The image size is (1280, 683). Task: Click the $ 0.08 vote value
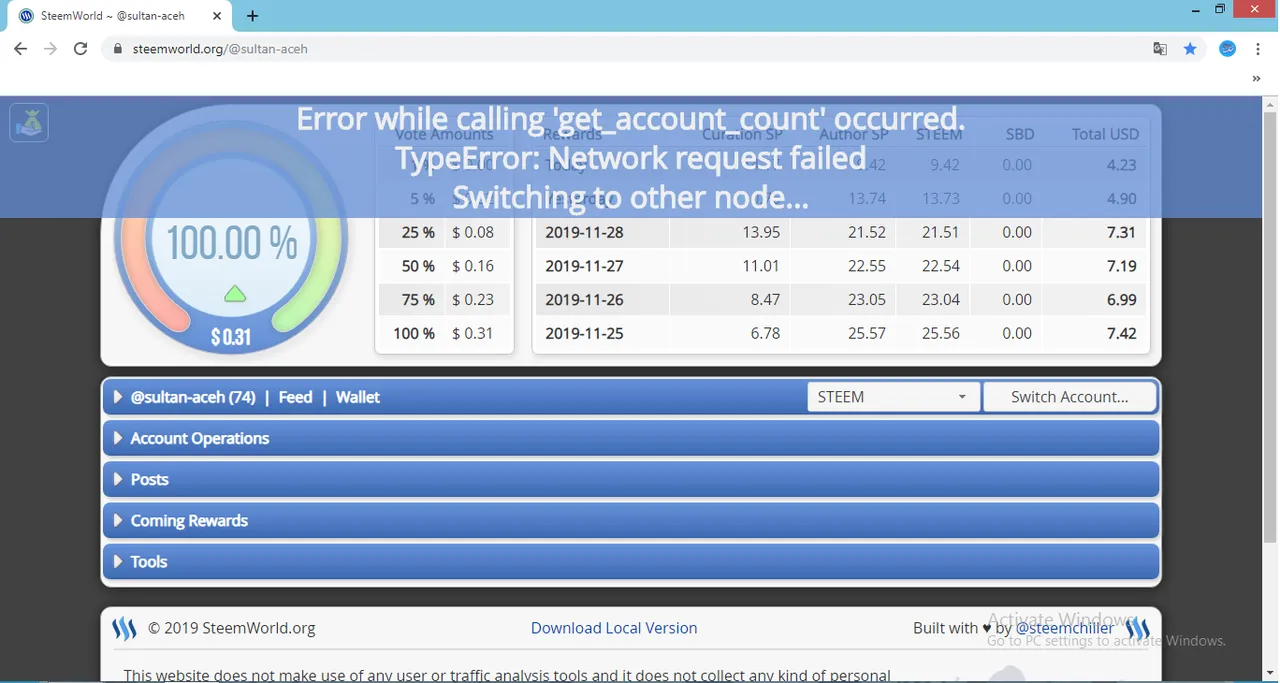(473, 232)
